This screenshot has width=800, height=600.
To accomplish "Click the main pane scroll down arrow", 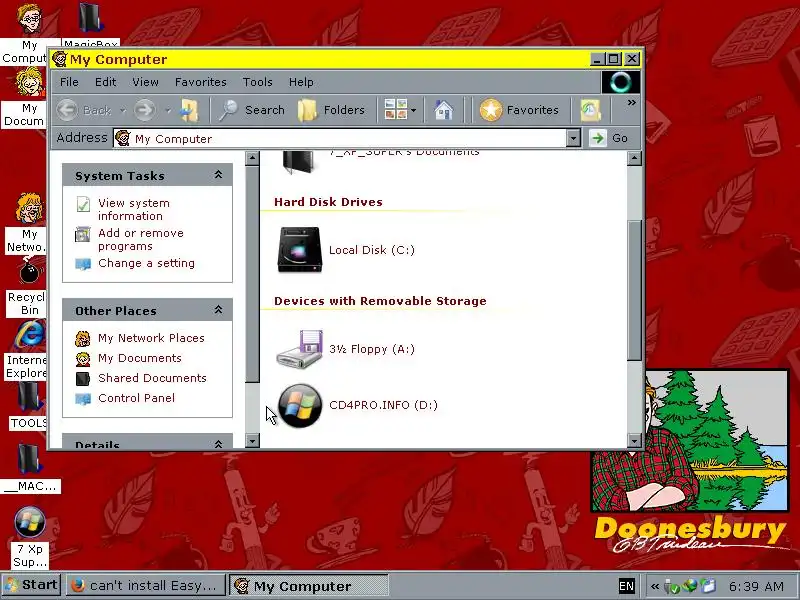I will point(634,441).
